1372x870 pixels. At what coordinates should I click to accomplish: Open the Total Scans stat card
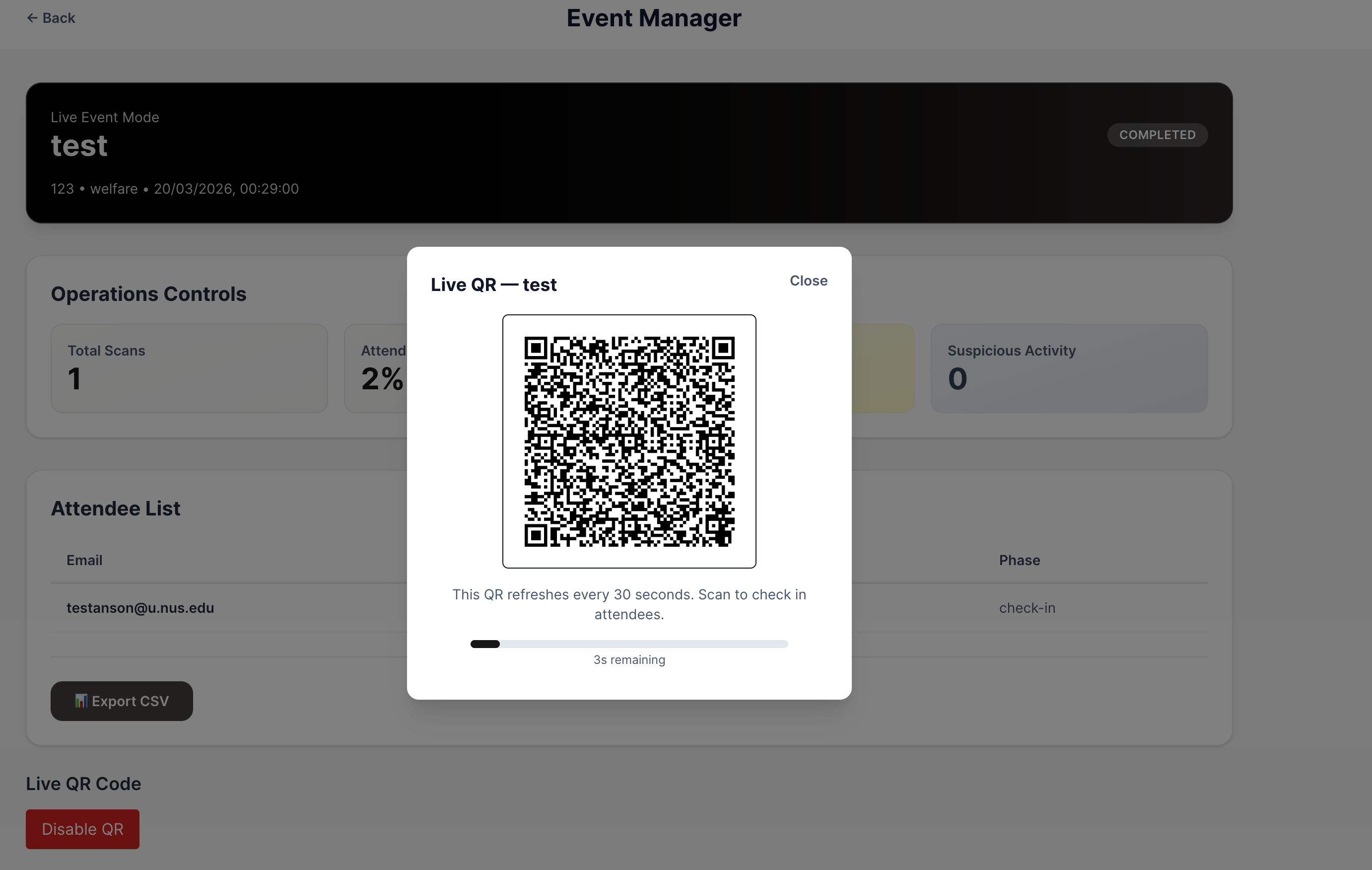[189, 368]
